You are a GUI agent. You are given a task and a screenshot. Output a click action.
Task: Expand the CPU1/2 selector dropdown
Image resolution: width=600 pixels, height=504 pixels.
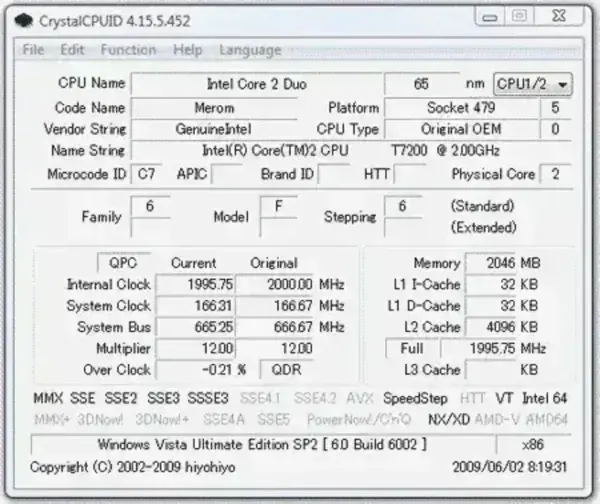[x=533, y=84]
